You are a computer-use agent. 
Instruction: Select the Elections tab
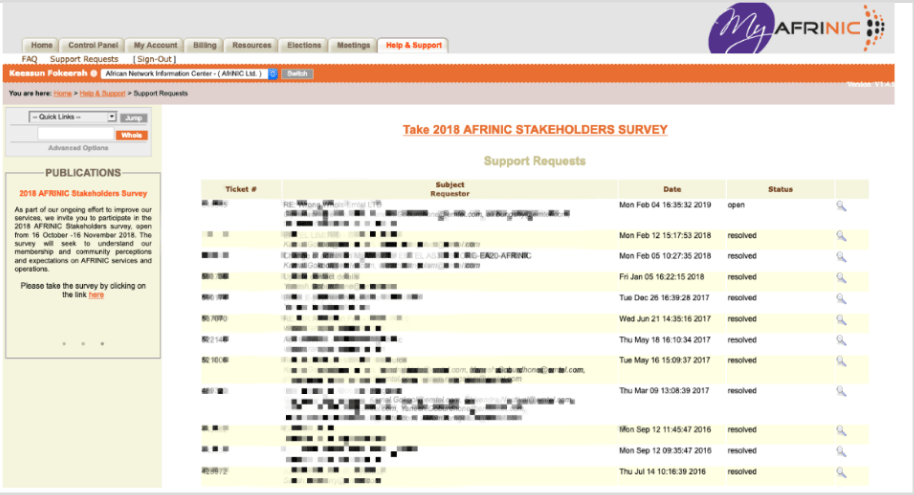304,45
